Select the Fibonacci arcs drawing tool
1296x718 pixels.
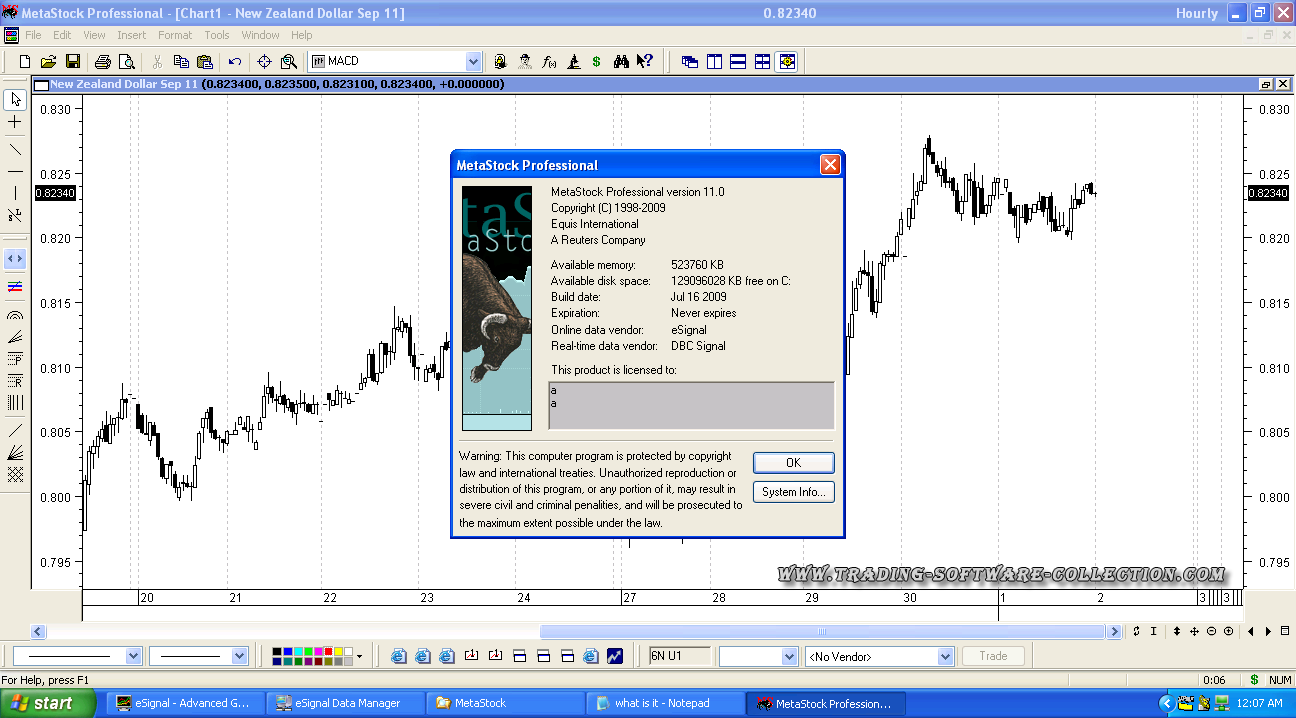point(15,315)
